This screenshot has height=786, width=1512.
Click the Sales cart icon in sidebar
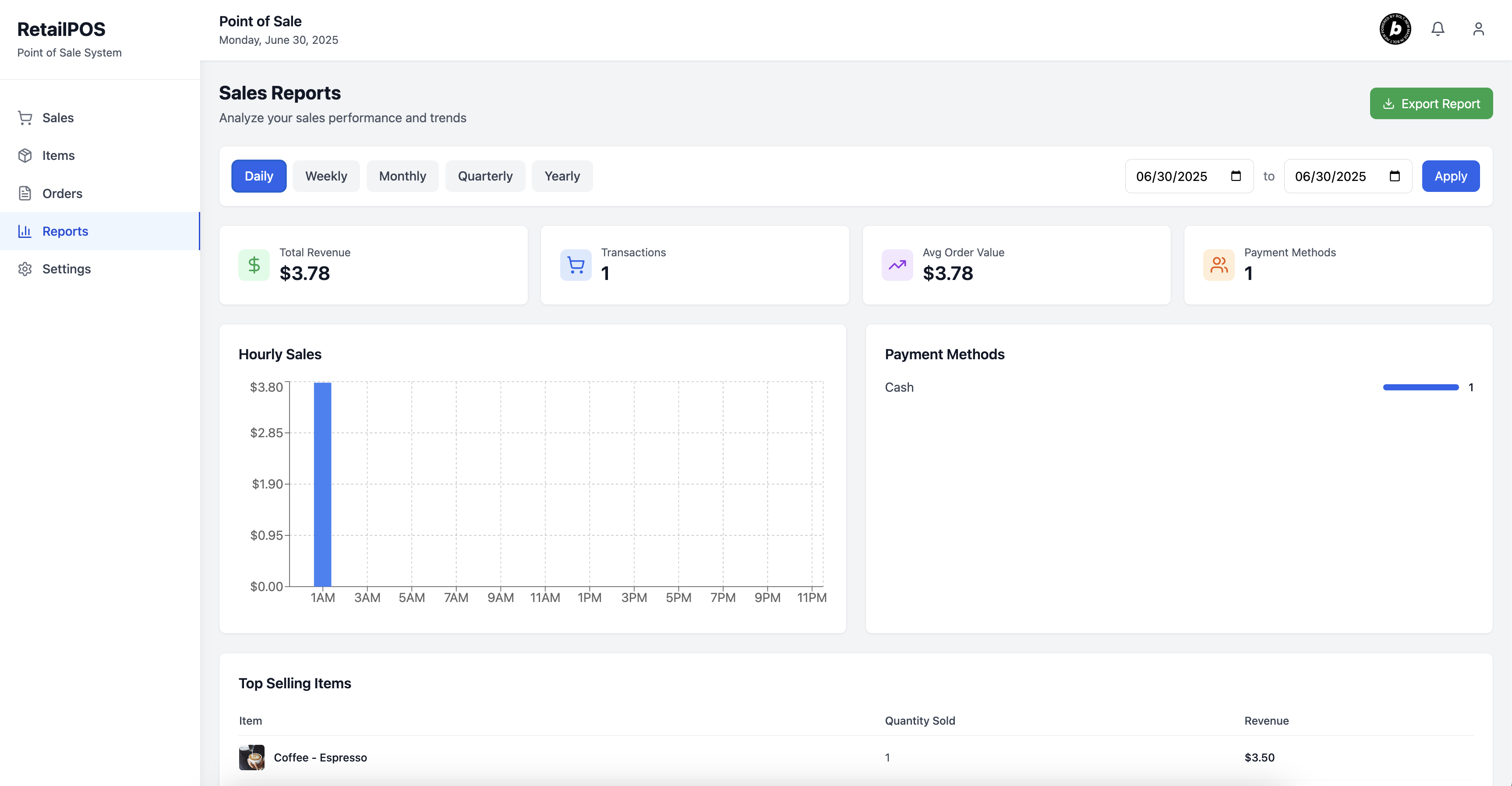25,118
